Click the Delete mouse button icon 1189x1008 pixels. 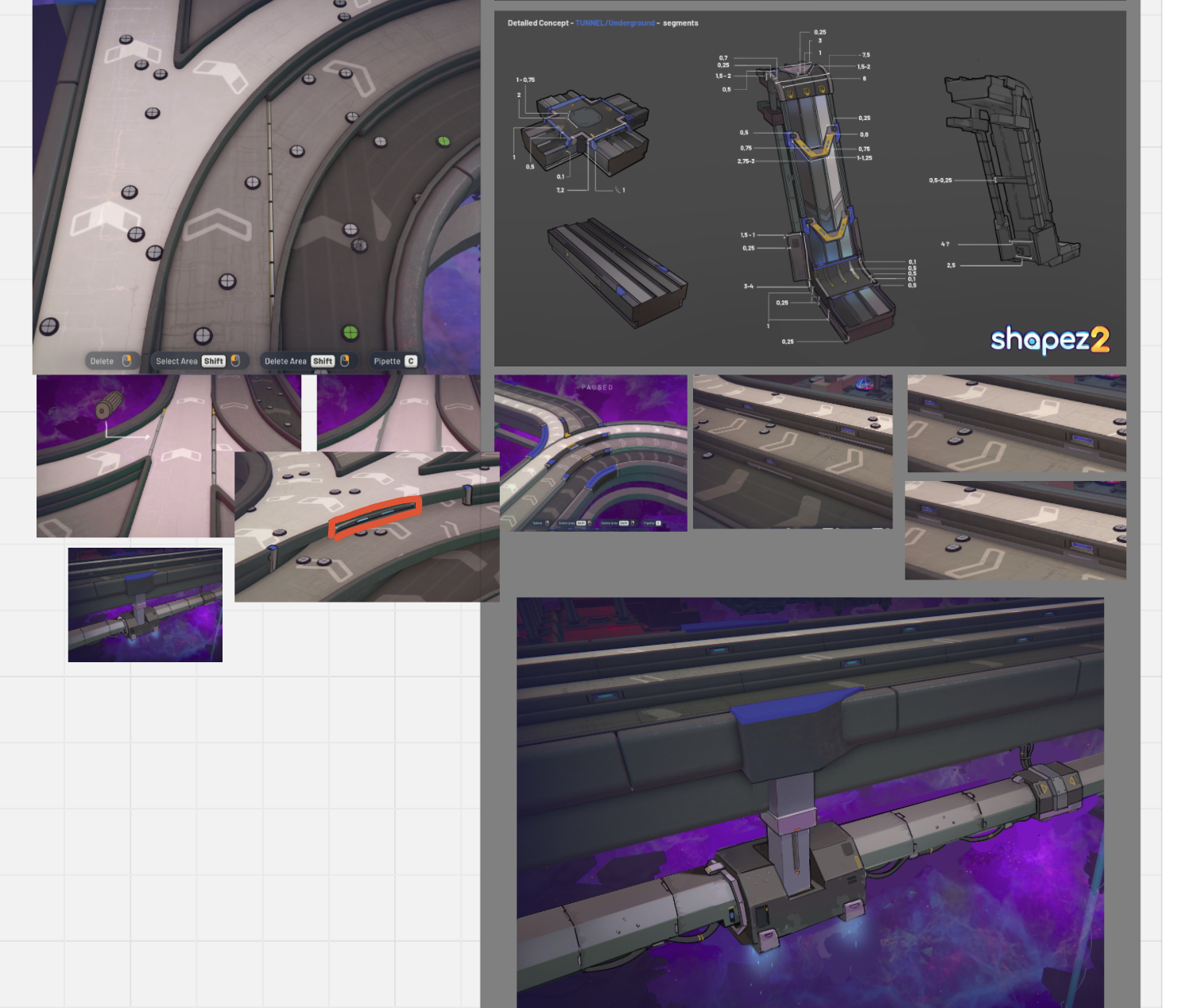(x=126, y=360)
